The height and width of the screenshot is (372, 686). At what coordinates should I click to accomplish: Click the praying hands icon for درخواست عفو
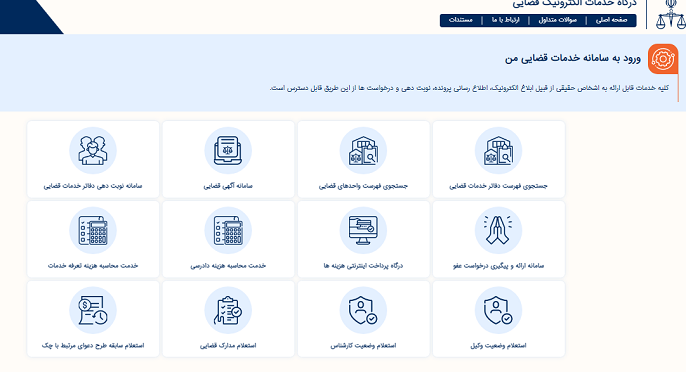(x=498, y=231)
